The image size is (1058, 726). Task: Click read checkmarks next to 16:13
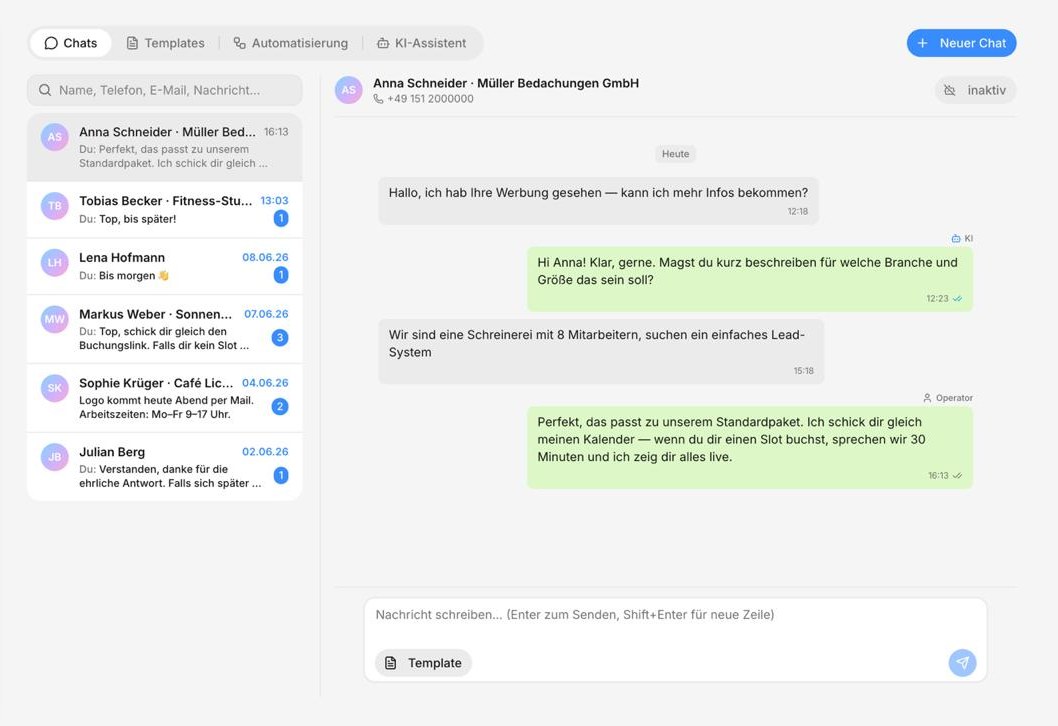957,476
